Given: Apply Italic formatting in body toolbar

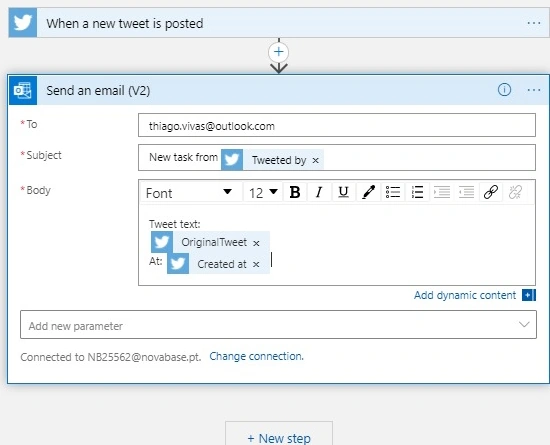Looking at the screenshot, I should 319,192.
